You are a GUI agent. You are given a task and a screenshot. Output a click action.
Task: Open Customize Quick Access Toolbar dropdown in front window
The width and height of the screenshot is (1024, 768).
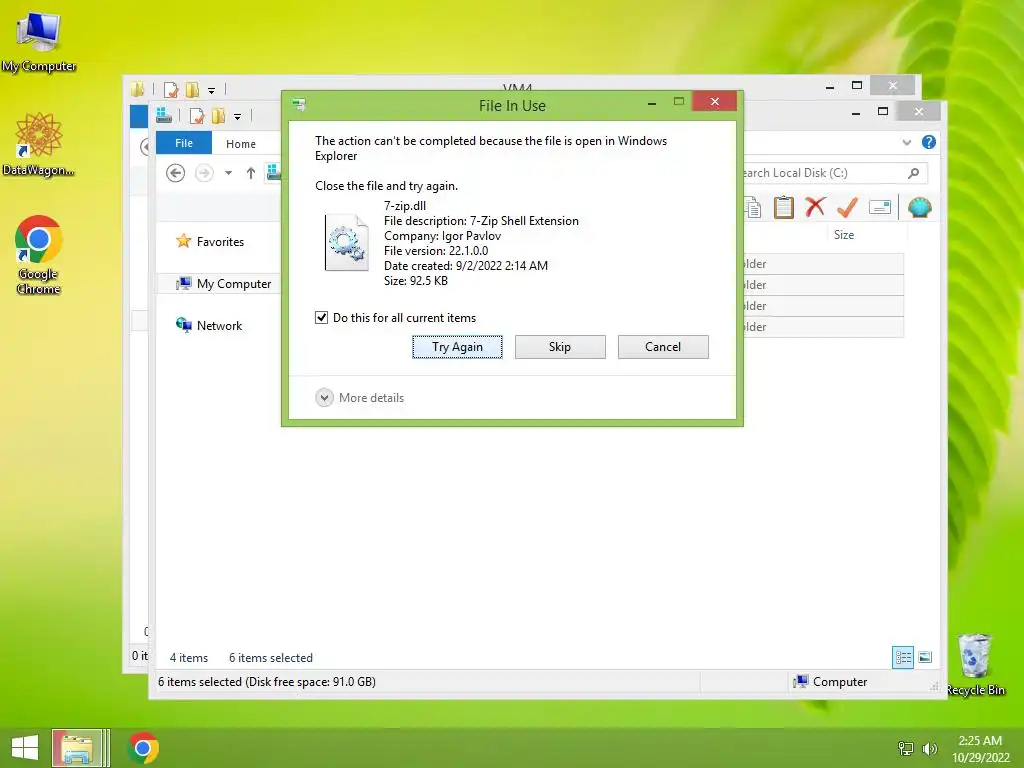point(238,117)
